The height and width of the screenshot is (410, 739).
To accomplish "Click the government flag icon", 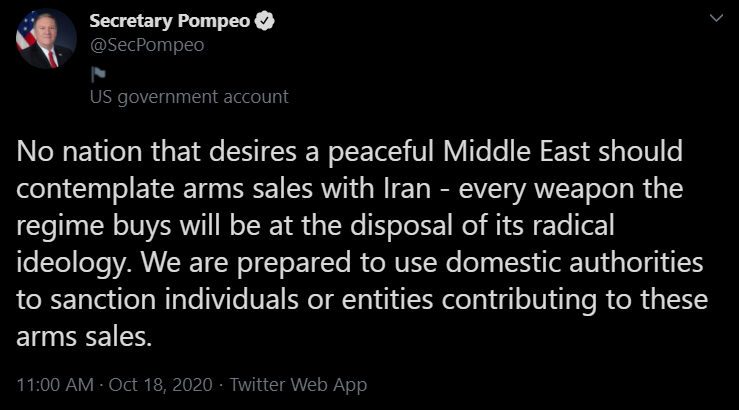I will pyautogui.click(x=98, y=73).
